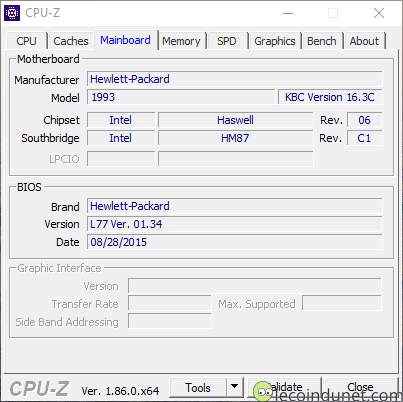
Task: Go to the Memory tab
Action: (x=181, y=41)
